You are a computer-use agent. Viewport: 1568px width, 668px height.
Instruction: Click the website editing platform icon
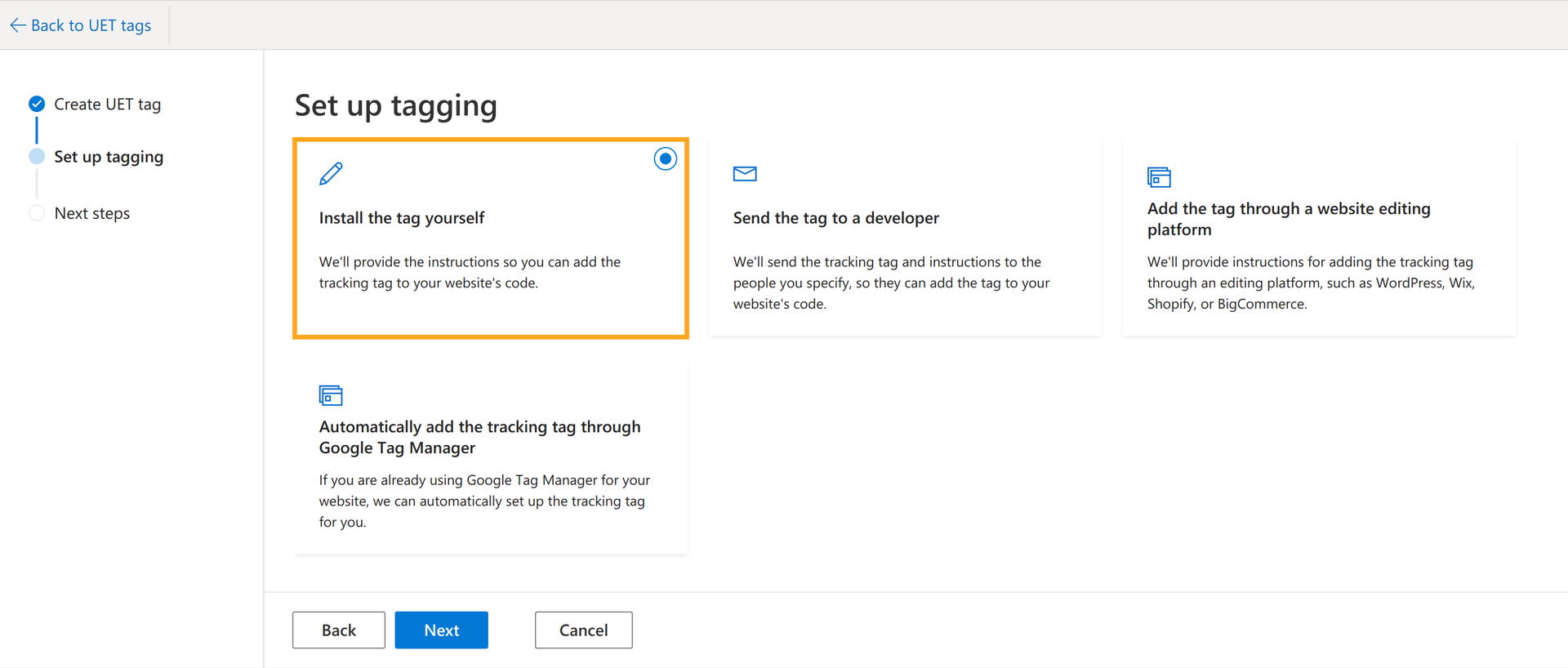tap(1159, 177)
